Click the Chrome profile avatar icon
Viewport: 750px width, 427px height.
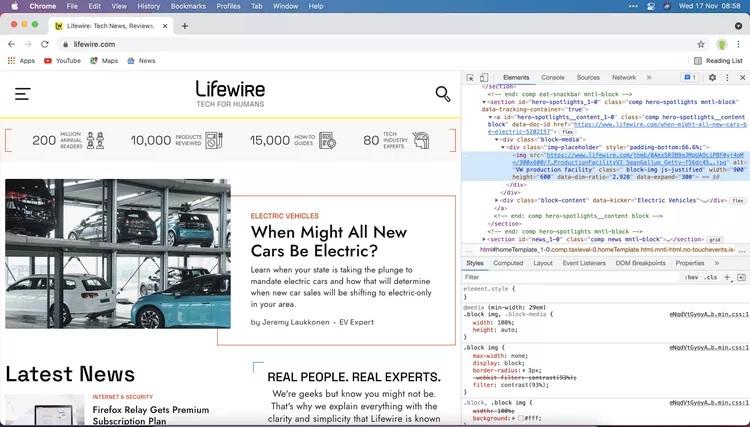point(722,44)
